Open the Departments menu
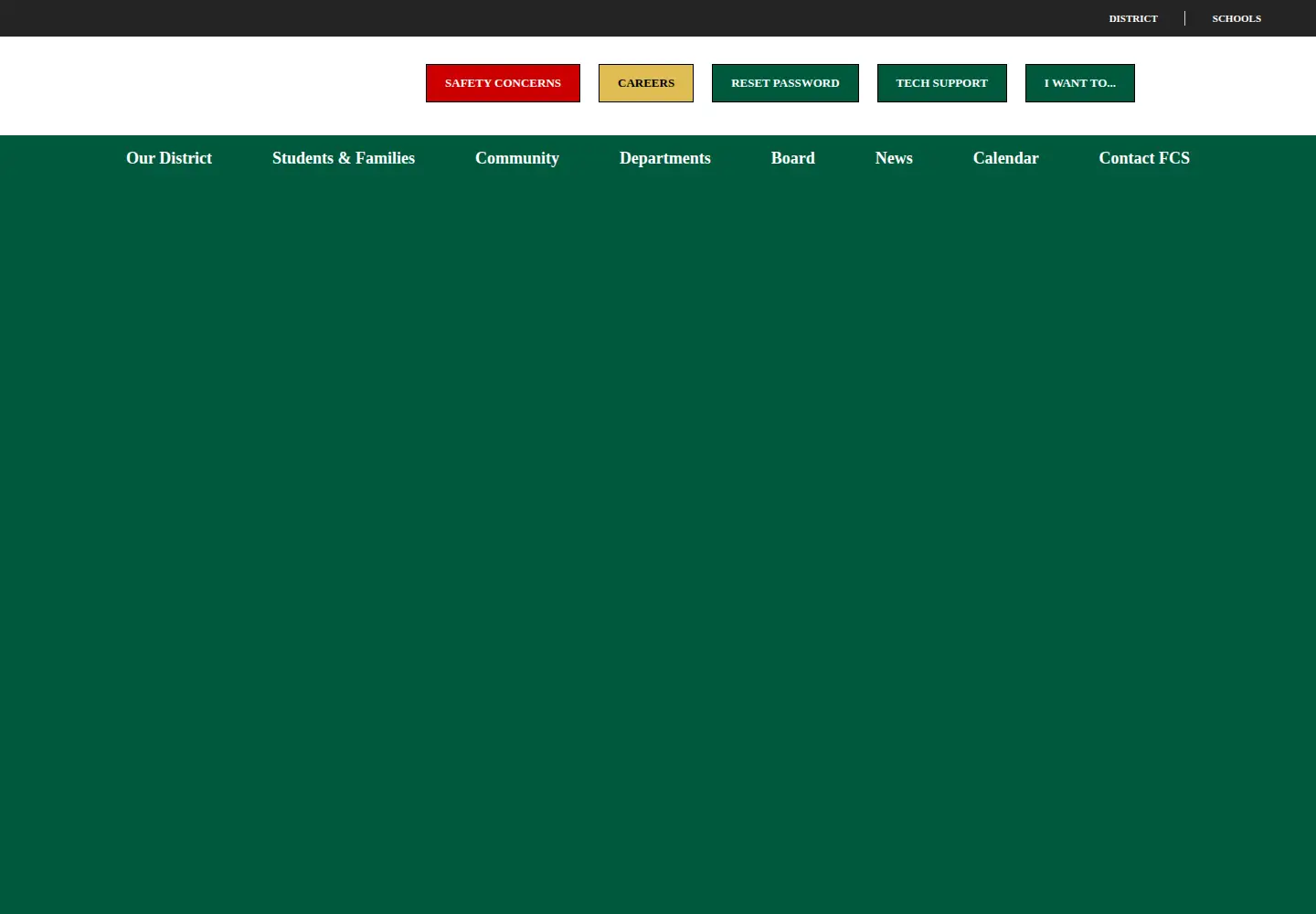This screenshot has height=914, width=1316. pyautogui.click(x=665, y=158)
